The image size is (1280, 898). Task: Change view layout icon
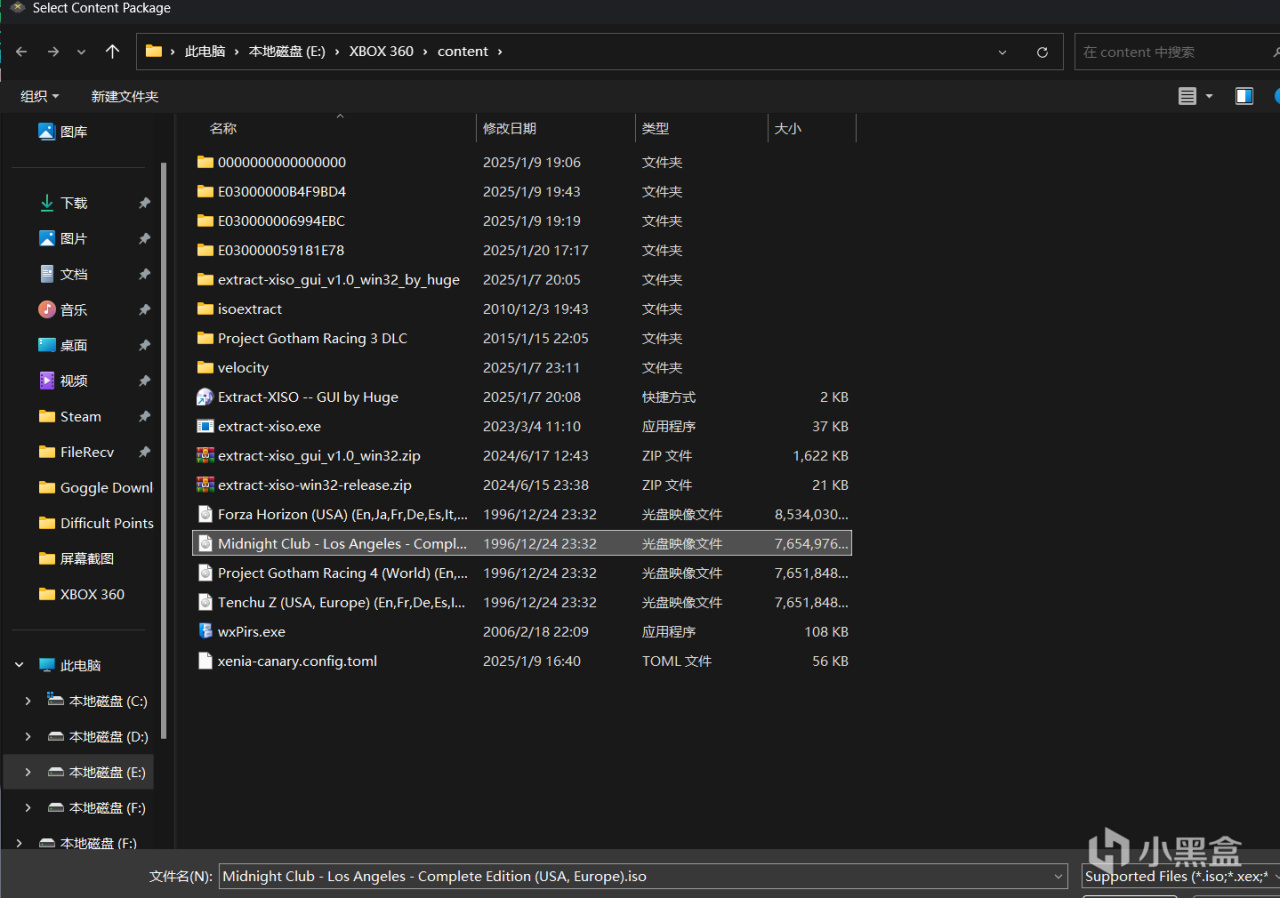point(1187,96)
